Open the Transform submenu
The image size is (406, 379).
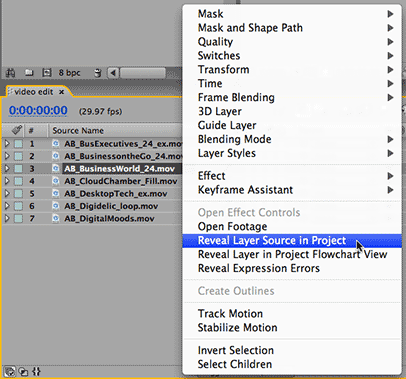coord(292,70)
